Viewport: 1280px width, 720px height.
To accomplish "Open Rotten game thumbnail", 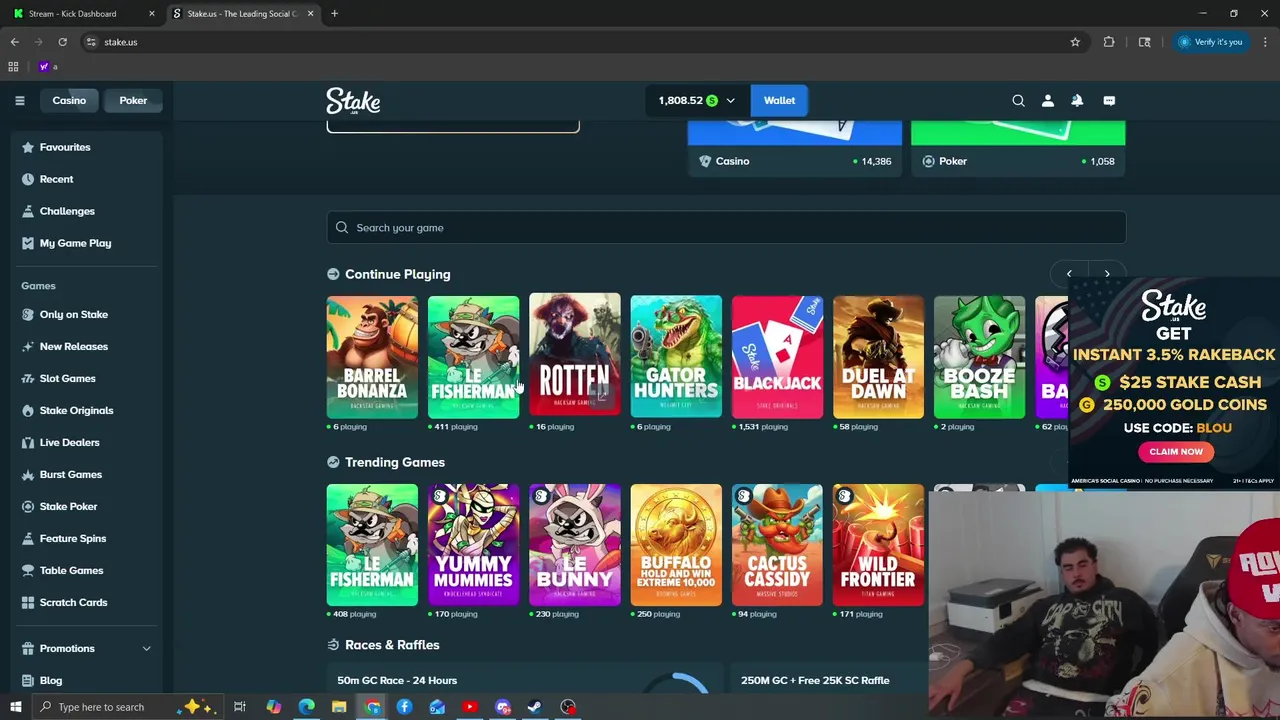I will [x=574, y=355].
